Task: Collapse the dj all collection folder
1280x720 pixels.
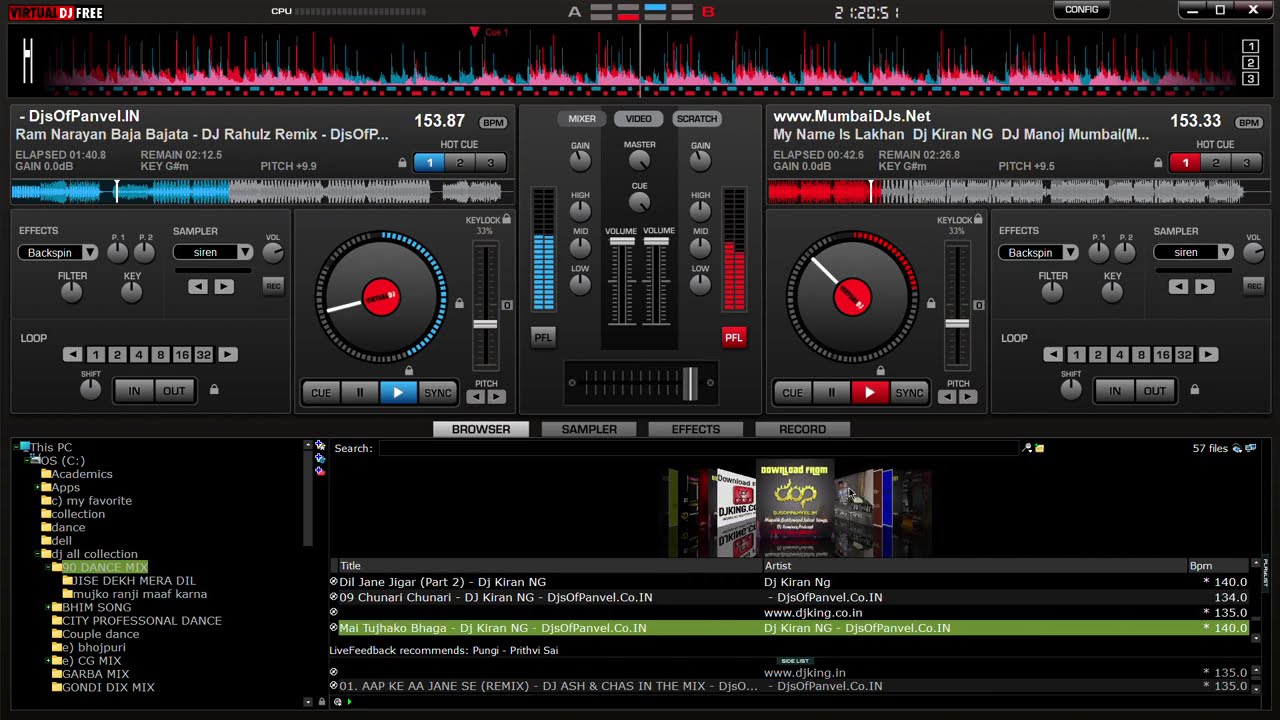Action: pos(38,554)
